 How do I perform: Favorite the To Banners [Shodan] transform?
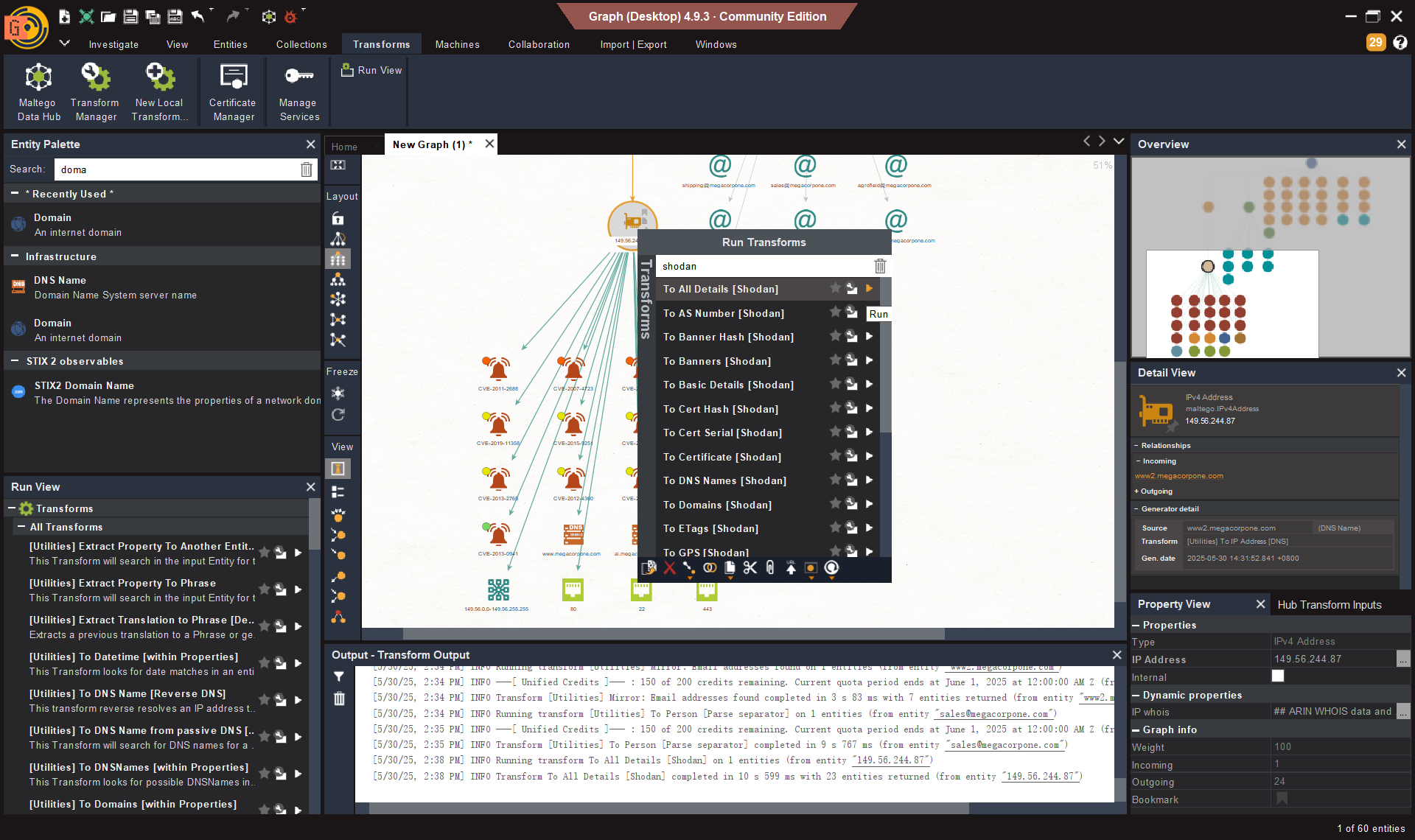point(835,360)
